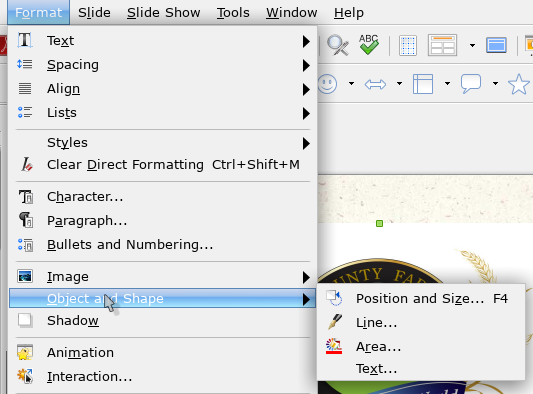
Task: Expand the Lists submenu
Action: click(x=163, y=113)
